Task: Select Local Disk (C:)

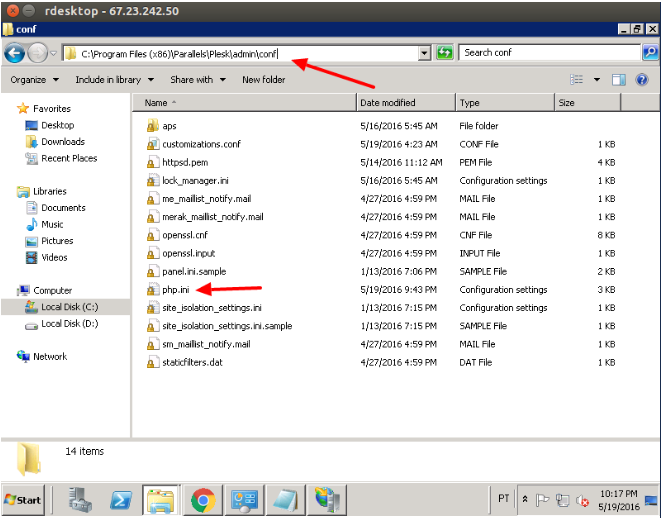Action: click(62, 307)
